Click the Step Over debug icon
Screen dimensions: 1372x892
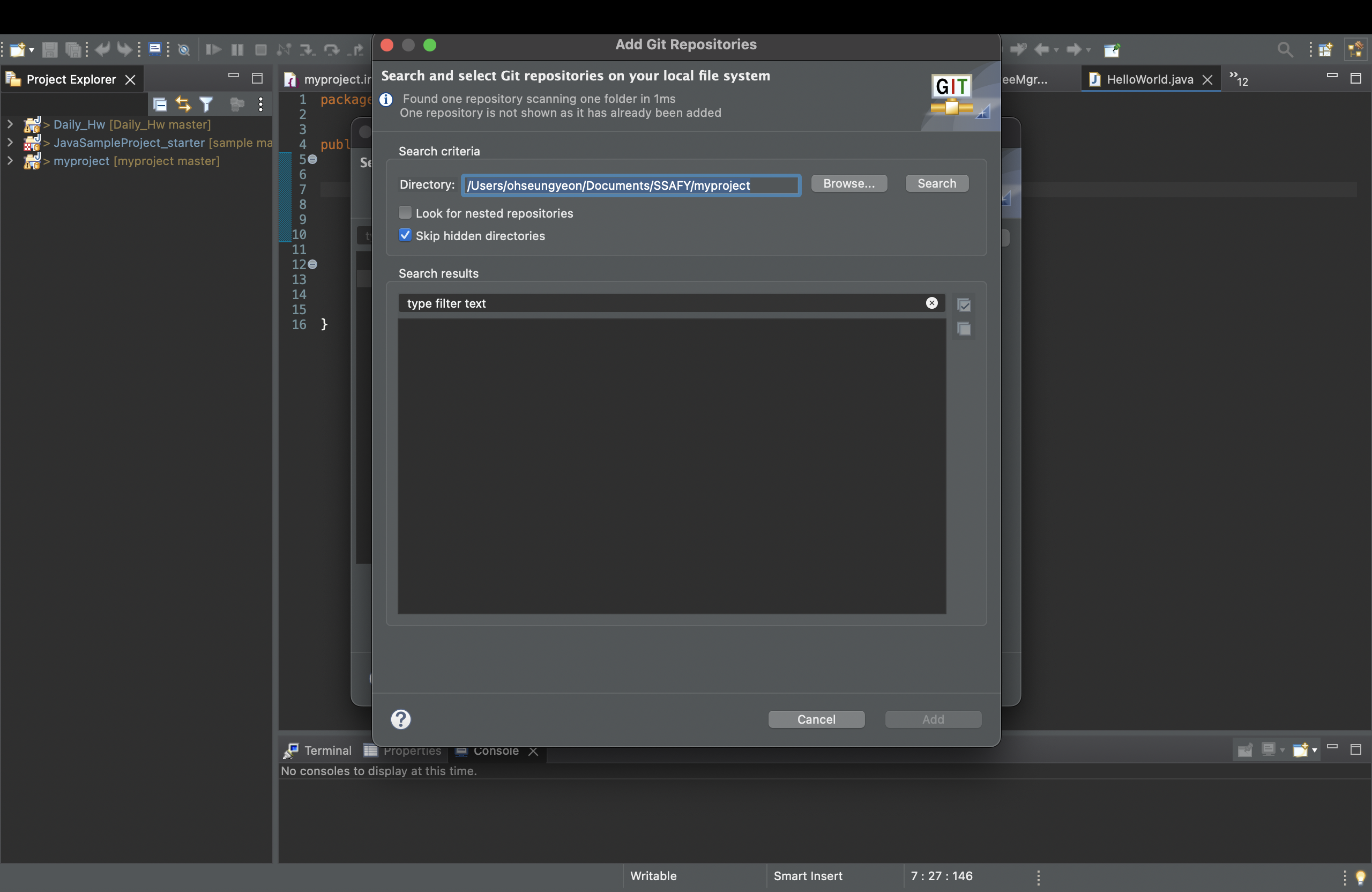tap(331, 50)
